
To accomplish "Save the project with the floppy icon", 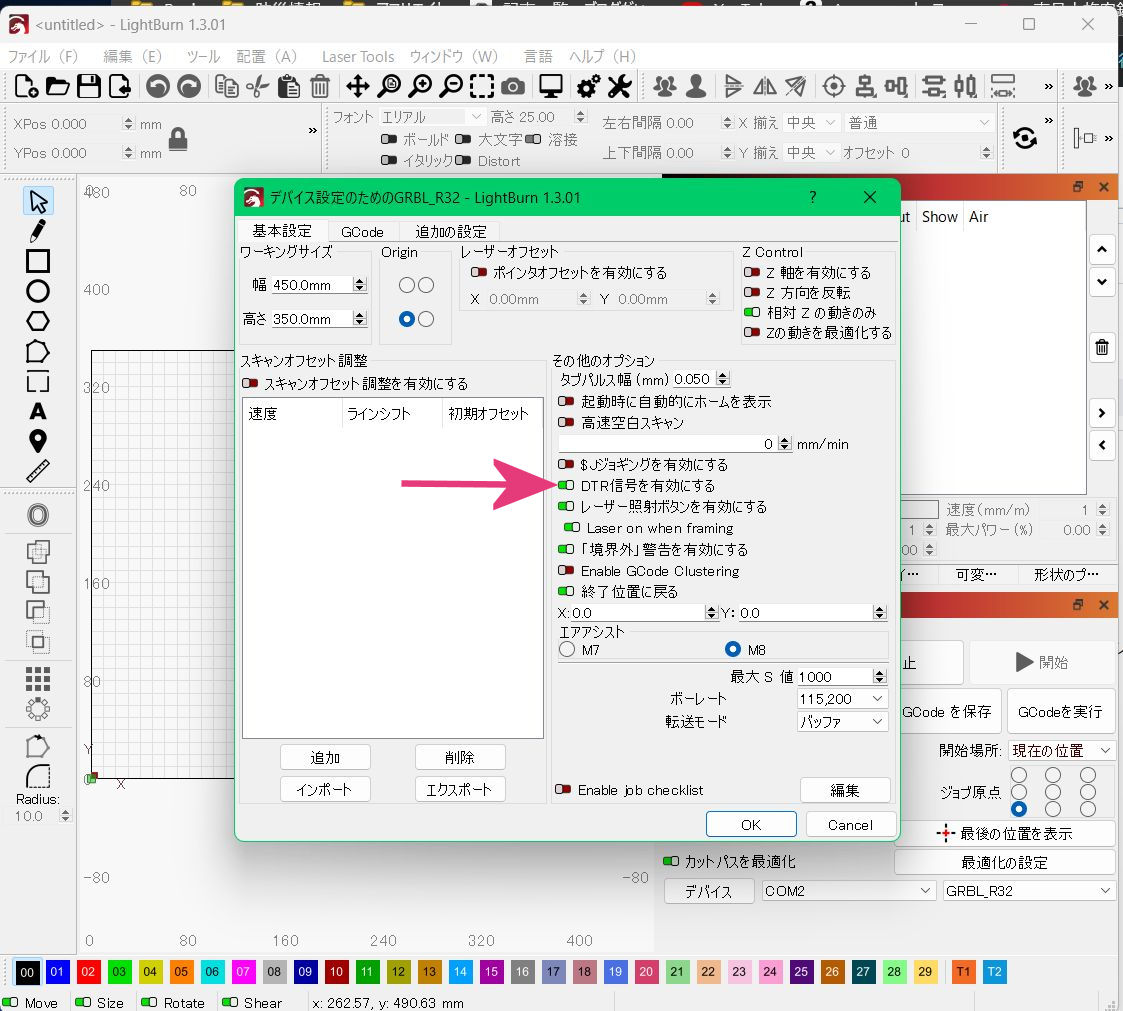I will (x=89, y=87).
